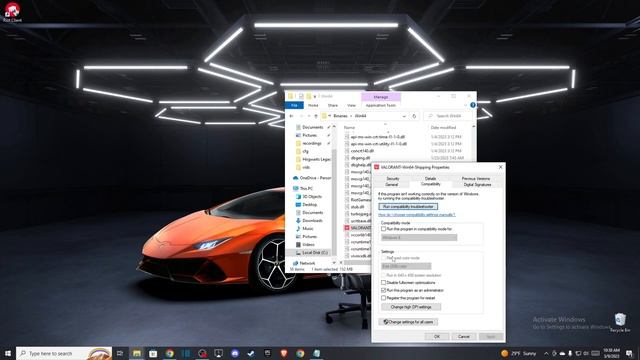Click the Search Win64 box
Image resolution: width=640 pixels, height=360 pixels.
(x=448, y=116)
